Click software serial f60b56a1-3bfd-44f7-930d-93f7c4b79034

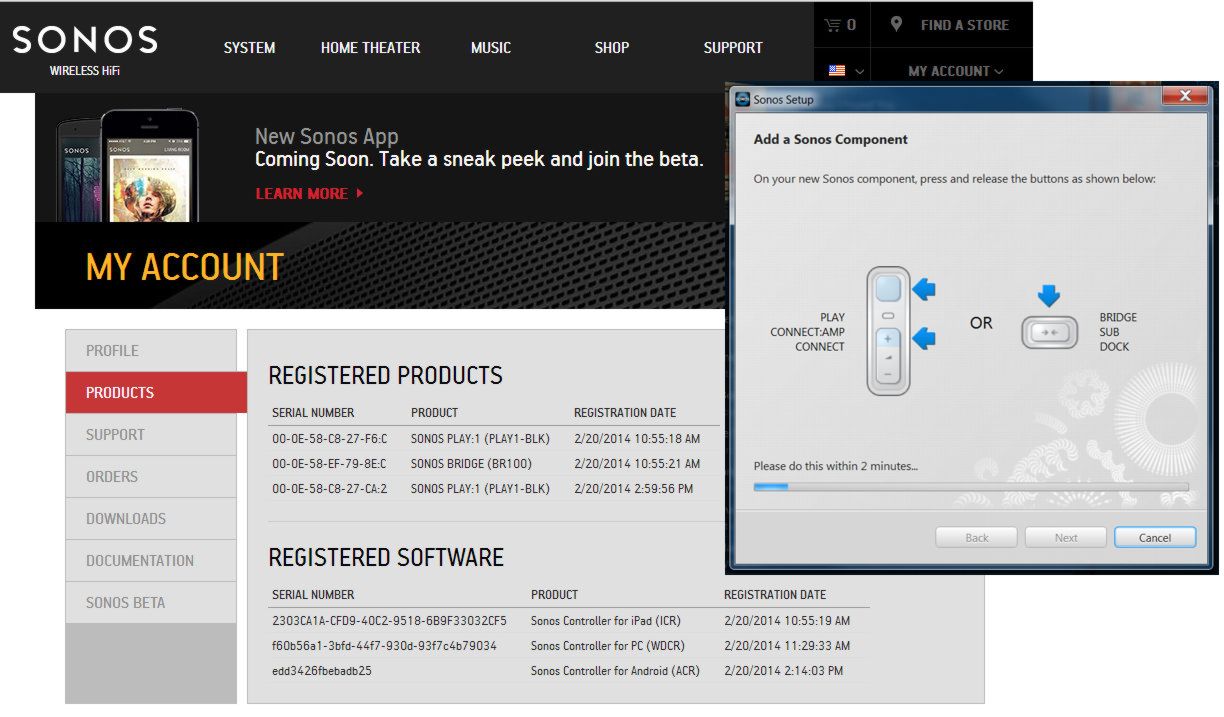(384, 646)
